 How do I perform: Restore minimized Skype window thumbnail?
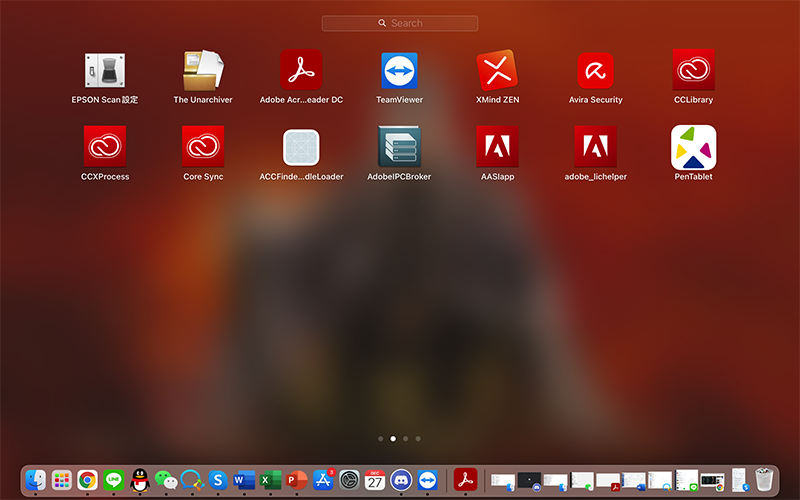[x=739, y=480]
